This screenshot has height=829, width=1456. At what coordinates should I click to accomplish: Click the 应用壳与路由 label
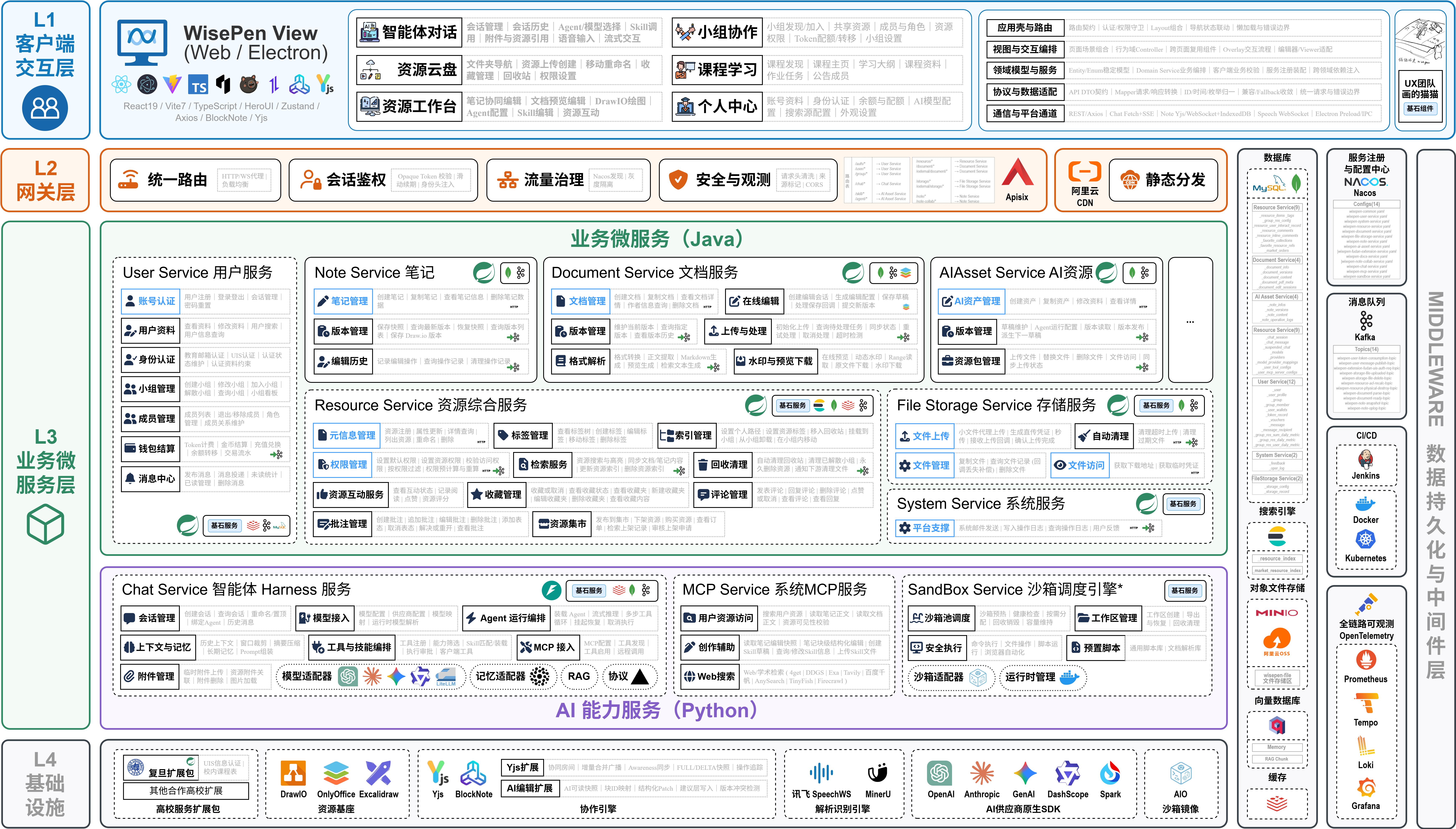point(1025,27)
